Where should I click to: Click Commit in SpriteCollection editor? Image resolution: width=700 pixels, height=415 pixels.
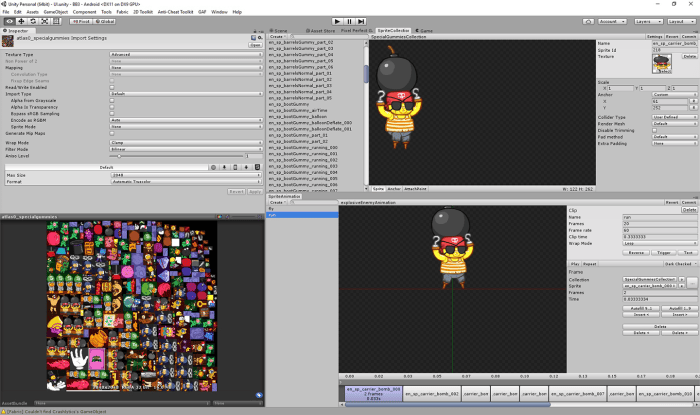689,37
